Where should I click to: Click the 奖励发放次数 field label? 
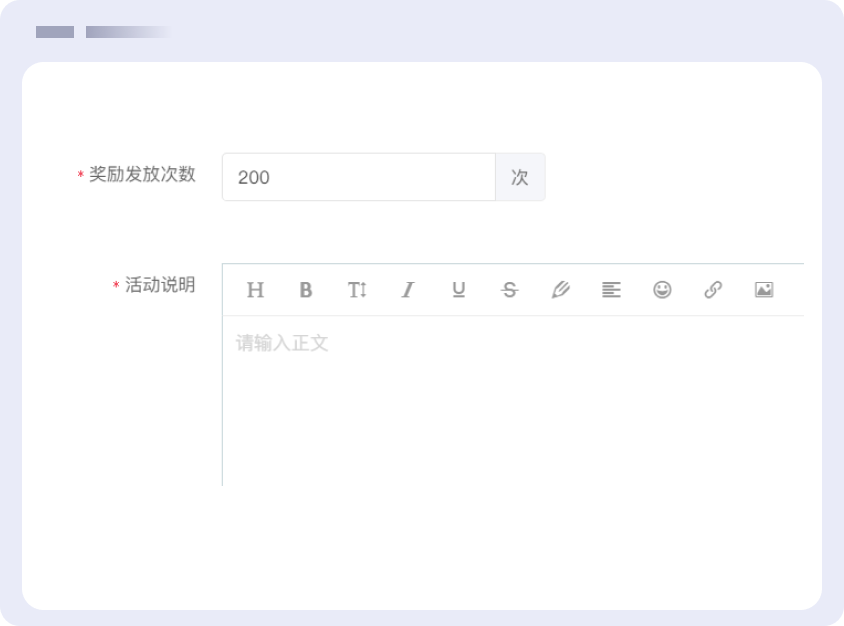(142, 174)
